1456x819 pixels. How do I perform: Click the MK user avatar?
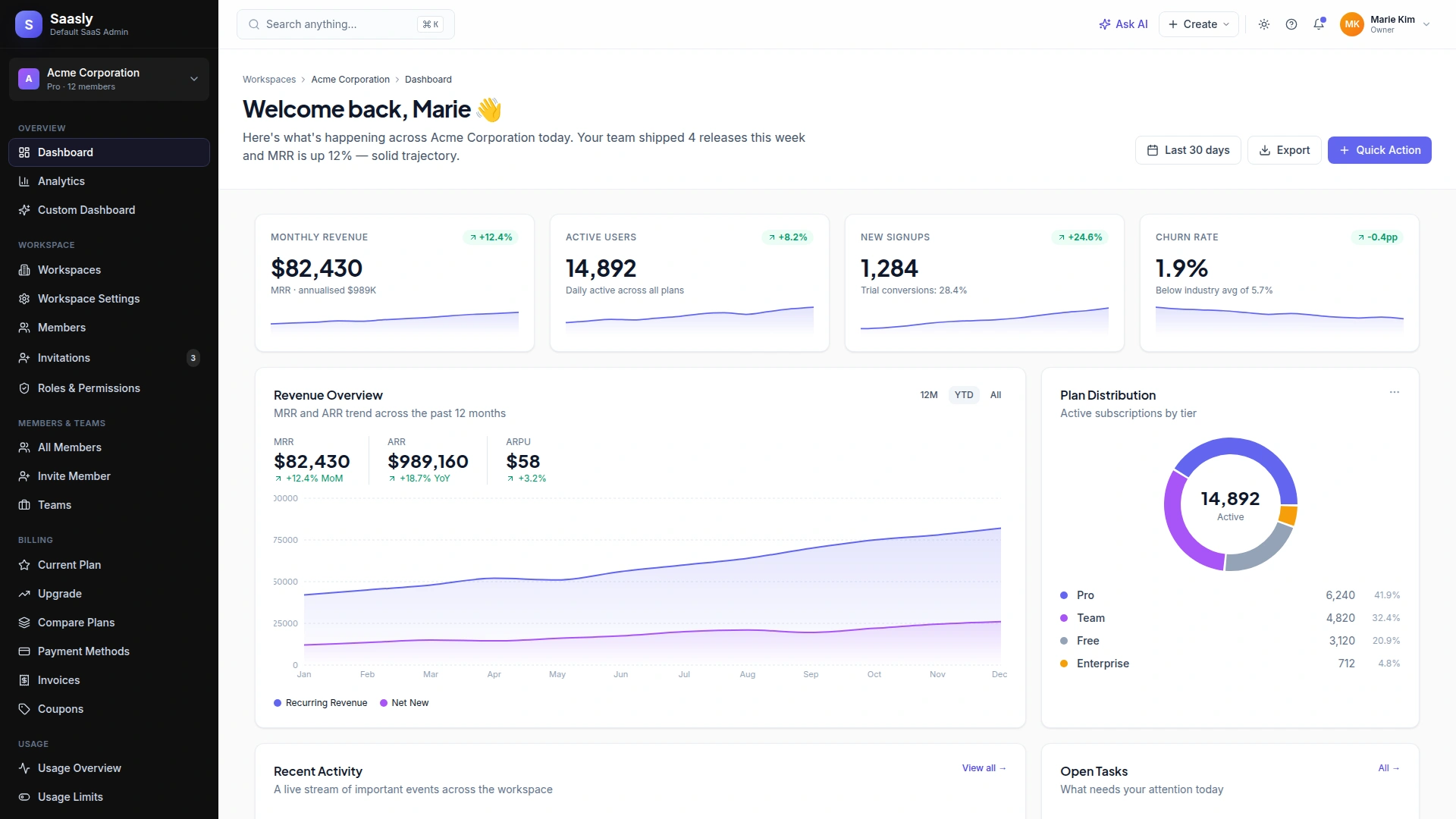tap(1352, 24)
